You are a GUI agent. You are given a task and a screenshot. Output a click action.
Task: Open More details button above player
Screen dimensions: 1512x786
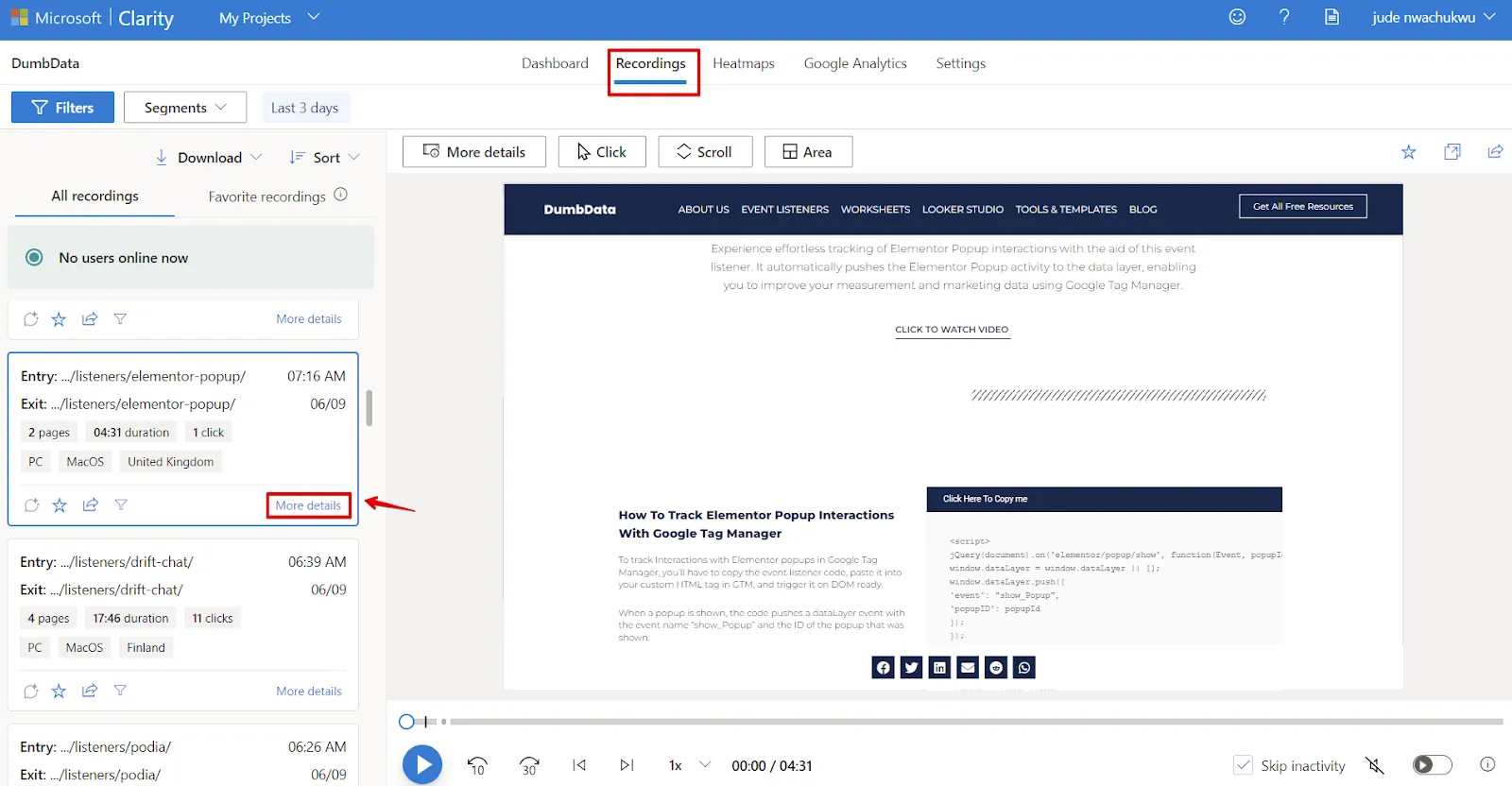tap(474, 152)
